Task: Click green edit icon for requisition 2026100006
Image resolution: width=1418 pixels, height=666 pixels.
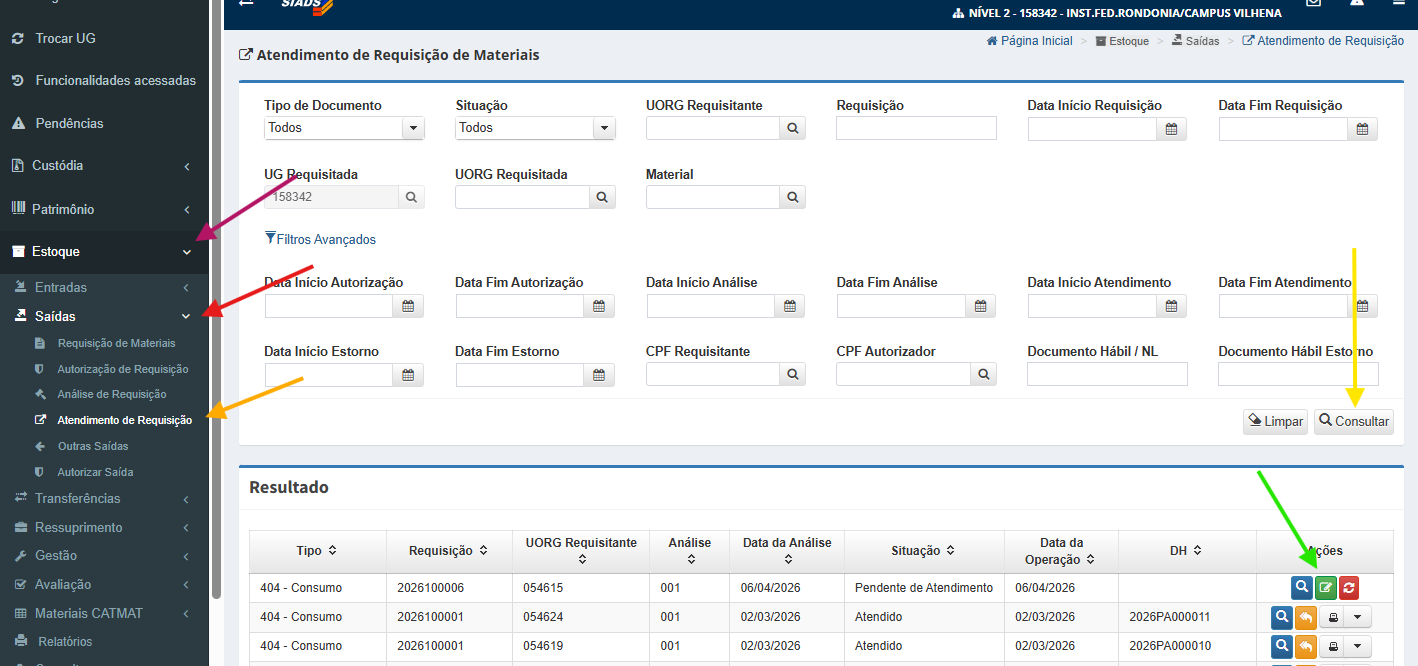Action: pyautogui.click(x=1325, y=588)
